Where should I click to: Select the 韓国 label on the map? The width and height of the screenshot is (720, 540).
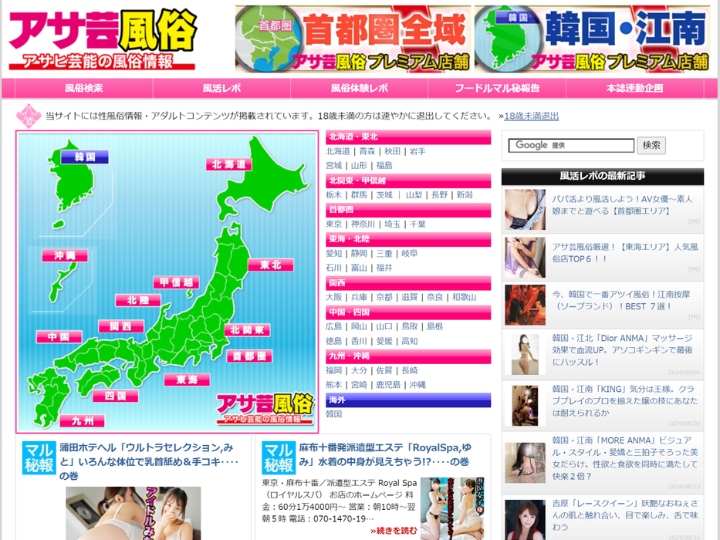[84, 157]
